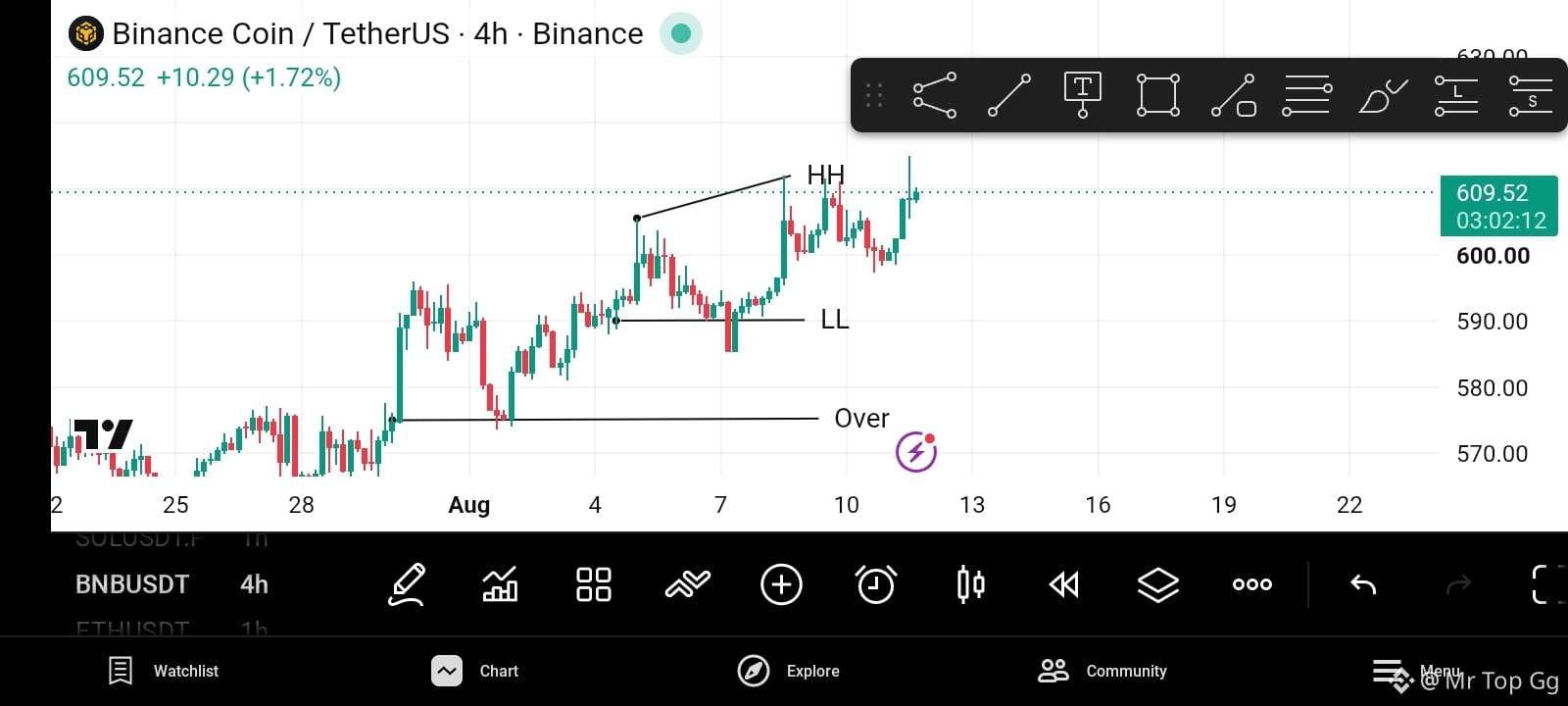Tap the purple lightning bolt icon
The width and height of the screenshot is (1568, 706).
(x=916, y=451)
